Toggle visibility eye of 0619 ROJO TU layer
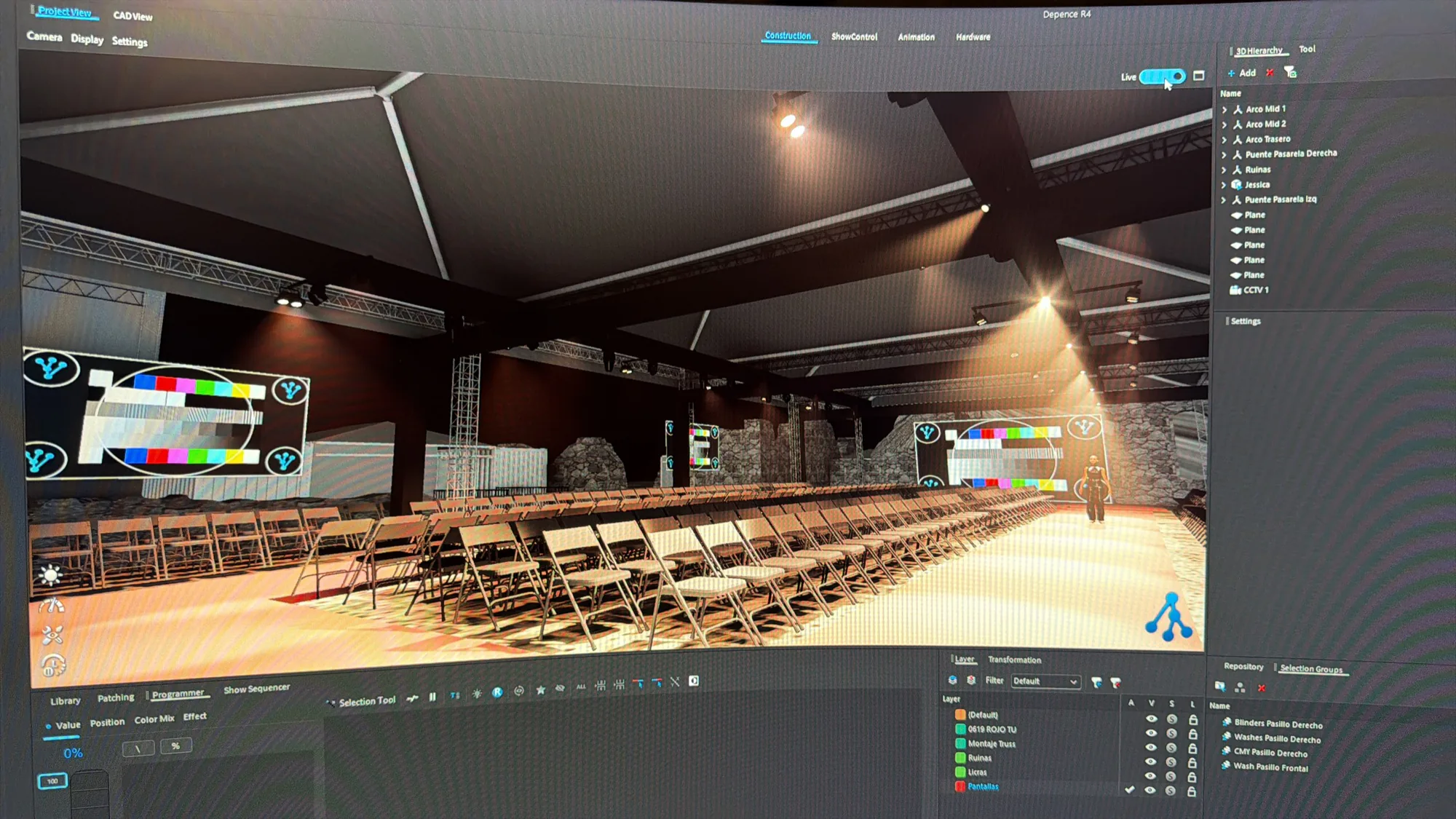This screenshot has width=1456, height=819. 1151,733
